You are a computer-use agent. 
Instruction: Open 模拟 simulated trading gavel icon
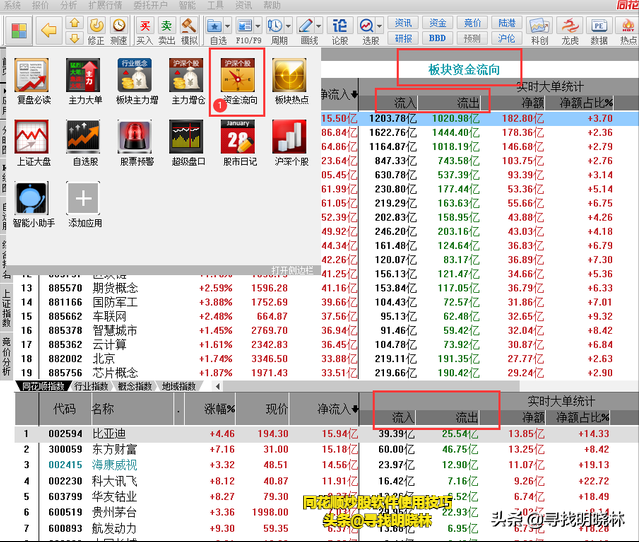click(189, 31)
